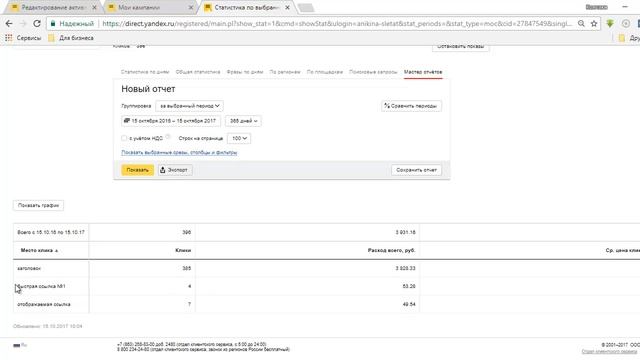Open the rows-per-page 100 dropdown
Viewport: 640px width, 360px height.
click(239, 138)
